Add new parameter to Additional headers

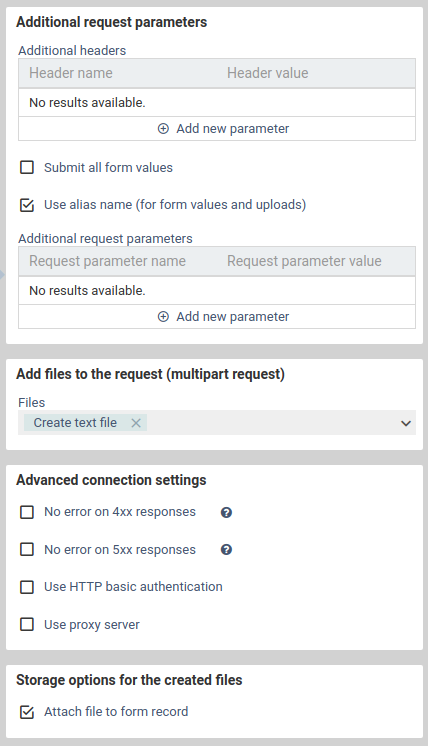pyautogui.click(x=224, y=129)
